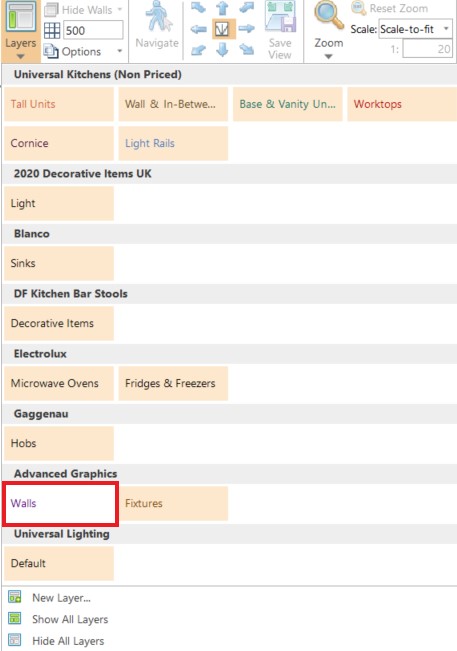Select the center plan view icon
Viewport: 457px width, 651px height.
pos(223,29)
